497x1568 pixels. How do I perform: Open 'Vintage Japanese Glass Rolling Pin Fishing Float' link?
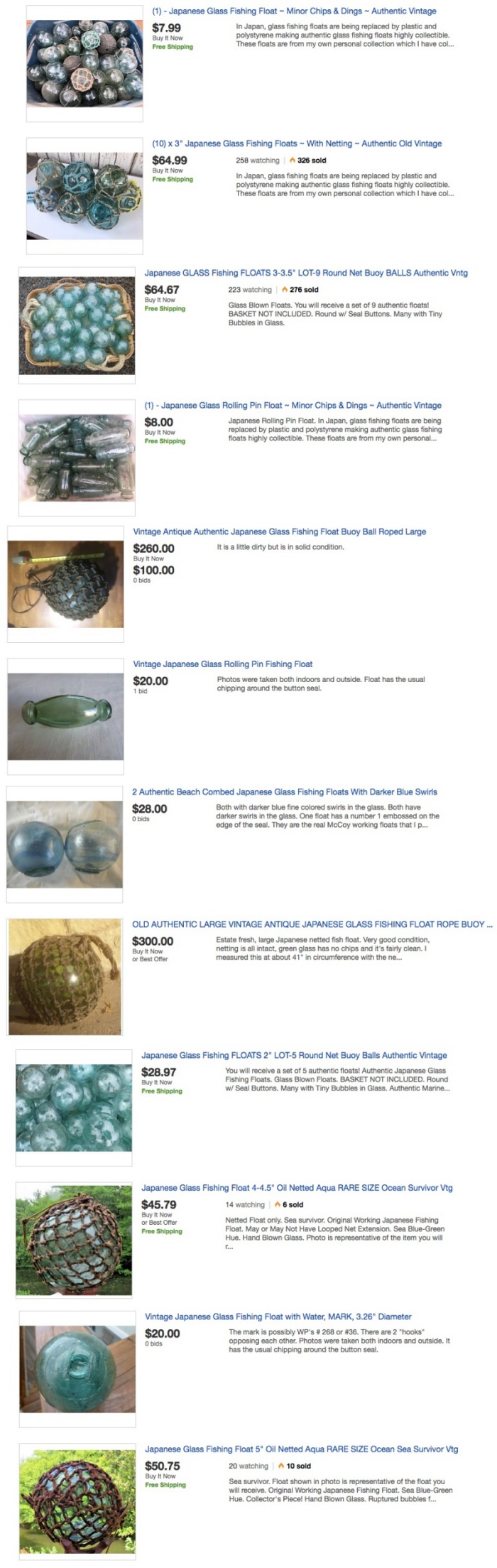tap(223, 664)
